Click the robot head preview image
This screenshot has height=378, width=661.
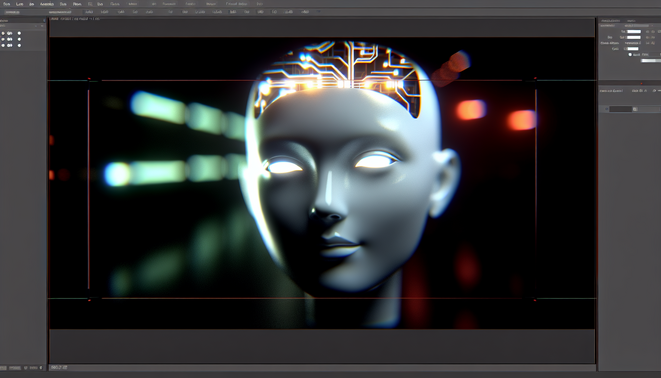click(x=322, y=183)
